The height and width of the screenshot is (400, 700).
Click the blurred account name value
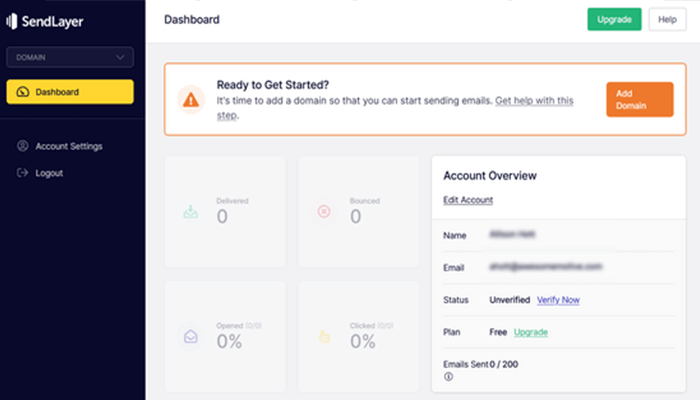pos(512,234)
